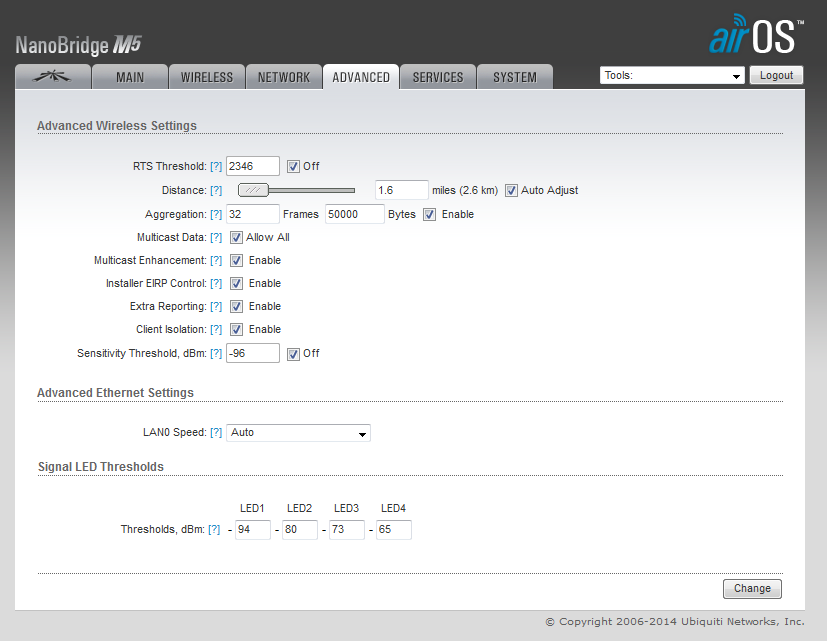Click the Aggregation Frames field
827x641 pixels.
click(253, 214)
